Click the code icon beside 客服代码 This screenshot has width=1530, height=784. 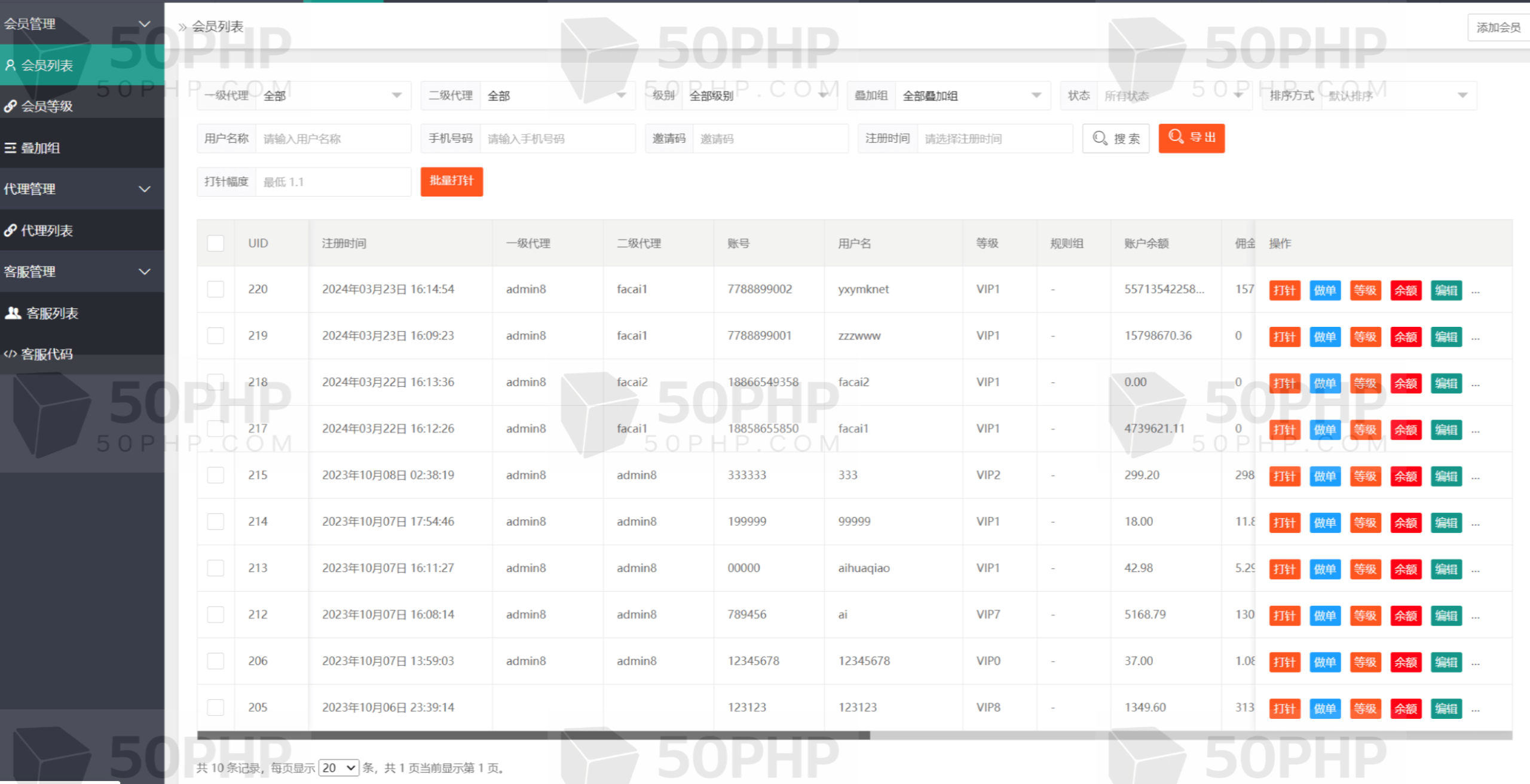(10, 354)
